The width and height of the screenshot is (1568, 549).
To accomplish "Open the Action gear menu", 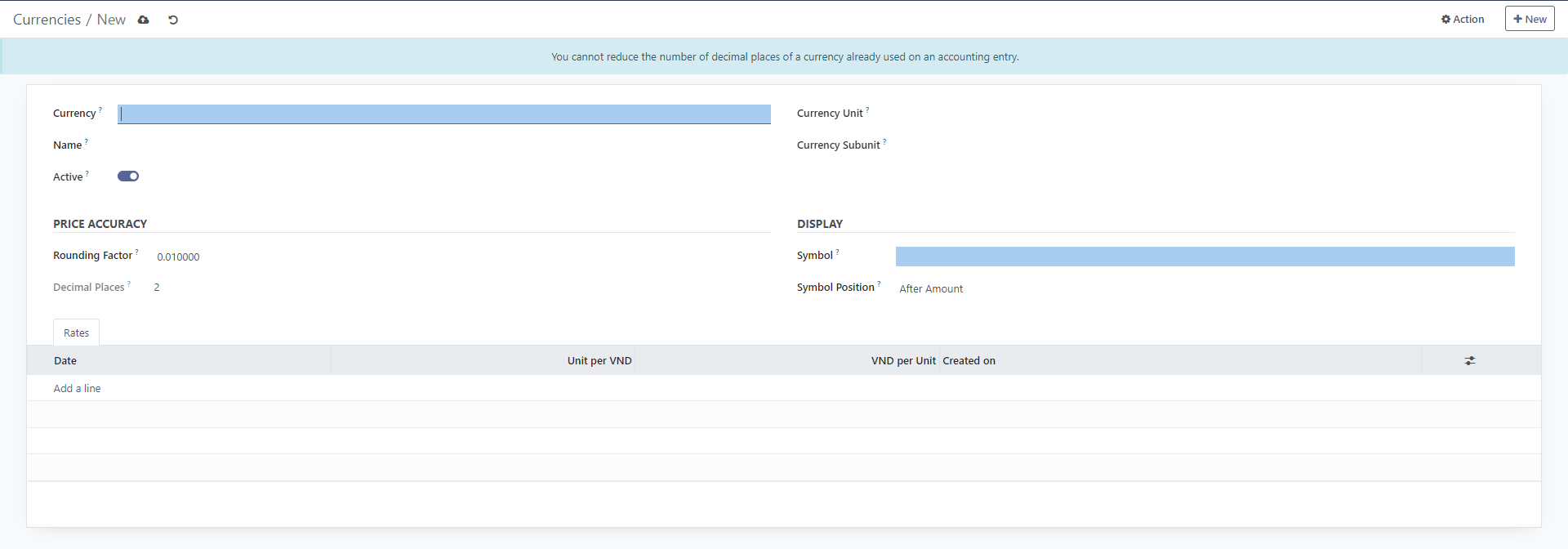I will click(1462, 20).
